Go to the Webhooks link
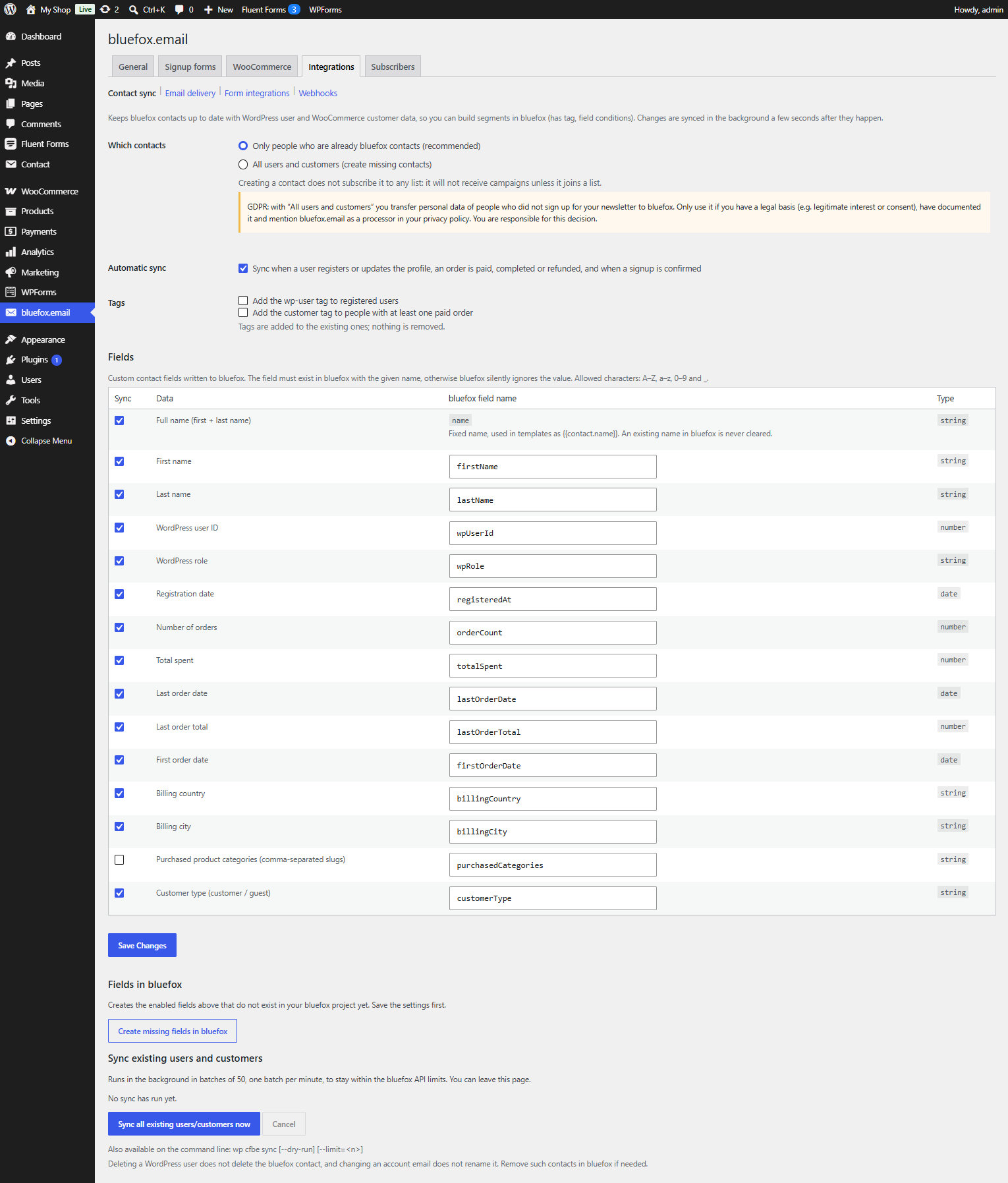The height and width of the screenshot is (1183, 1008). click(x=318, y=93)
